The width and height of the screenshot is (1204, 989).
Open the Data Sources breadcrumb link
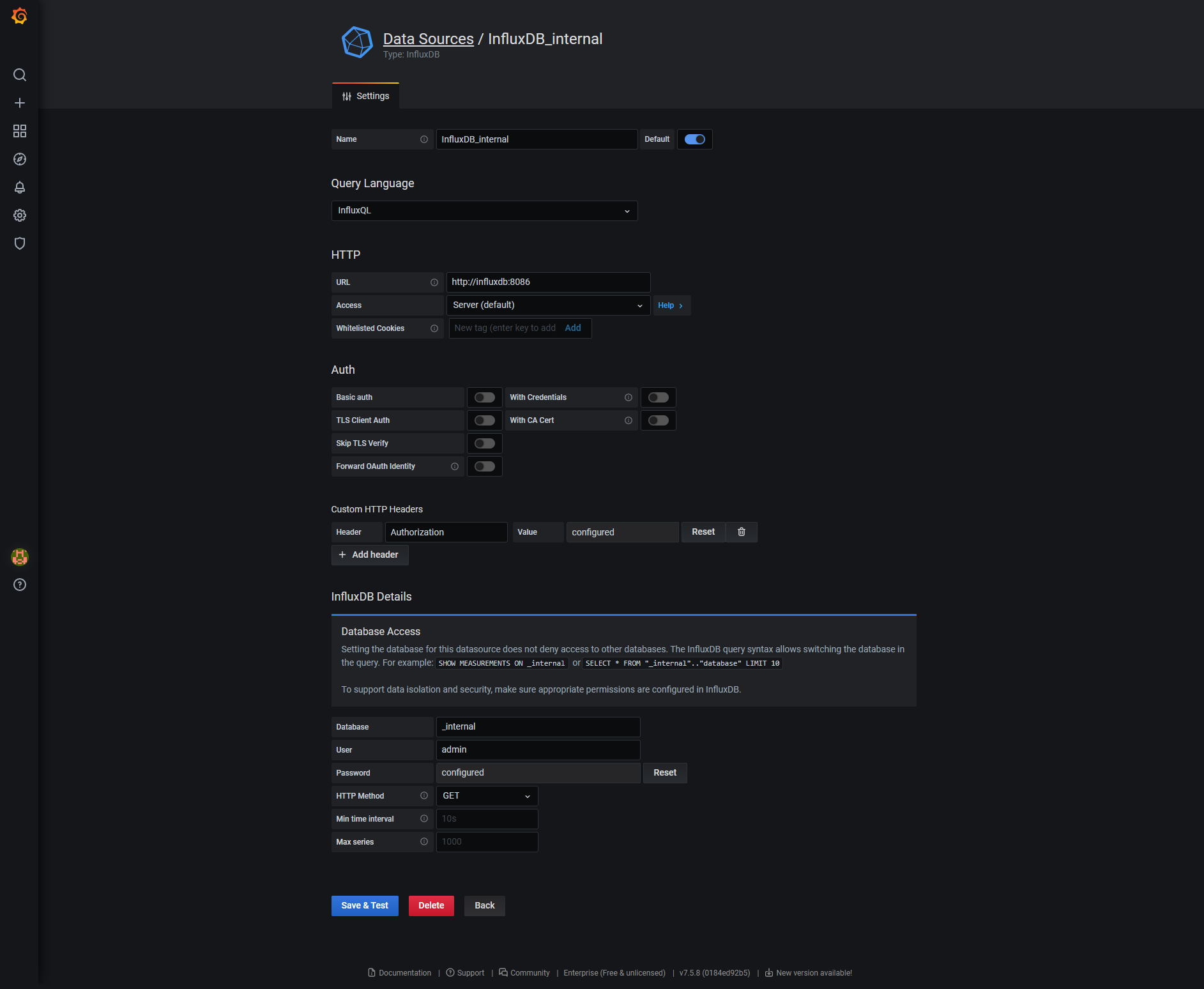(428, 38)
